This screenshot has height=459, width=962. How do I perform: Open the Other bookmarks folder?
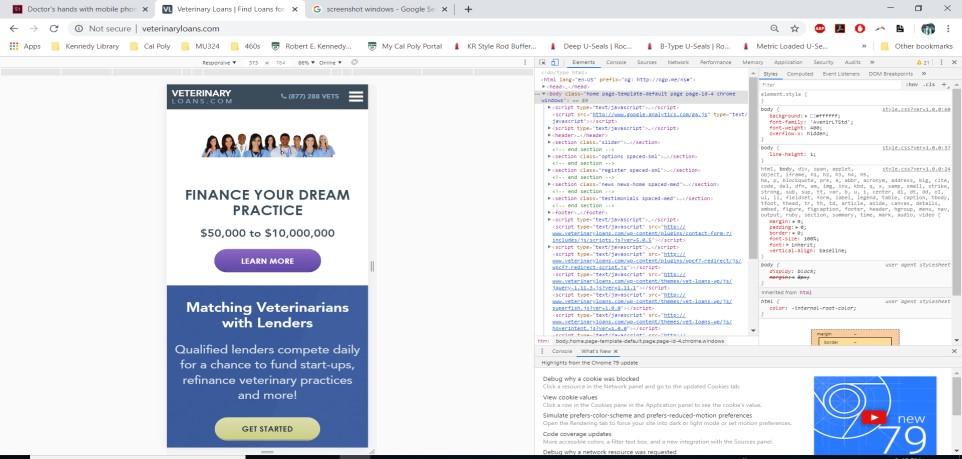(916, 46)
